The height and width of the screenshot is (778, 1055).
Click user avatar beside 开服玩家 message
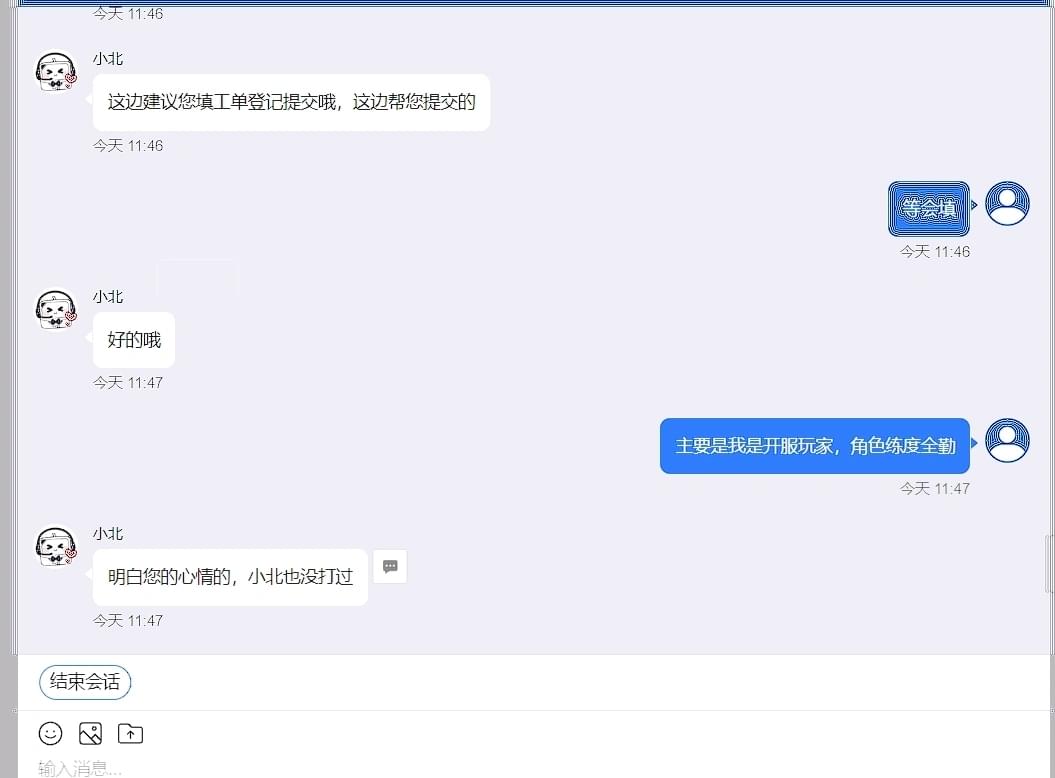[1007, 441]
